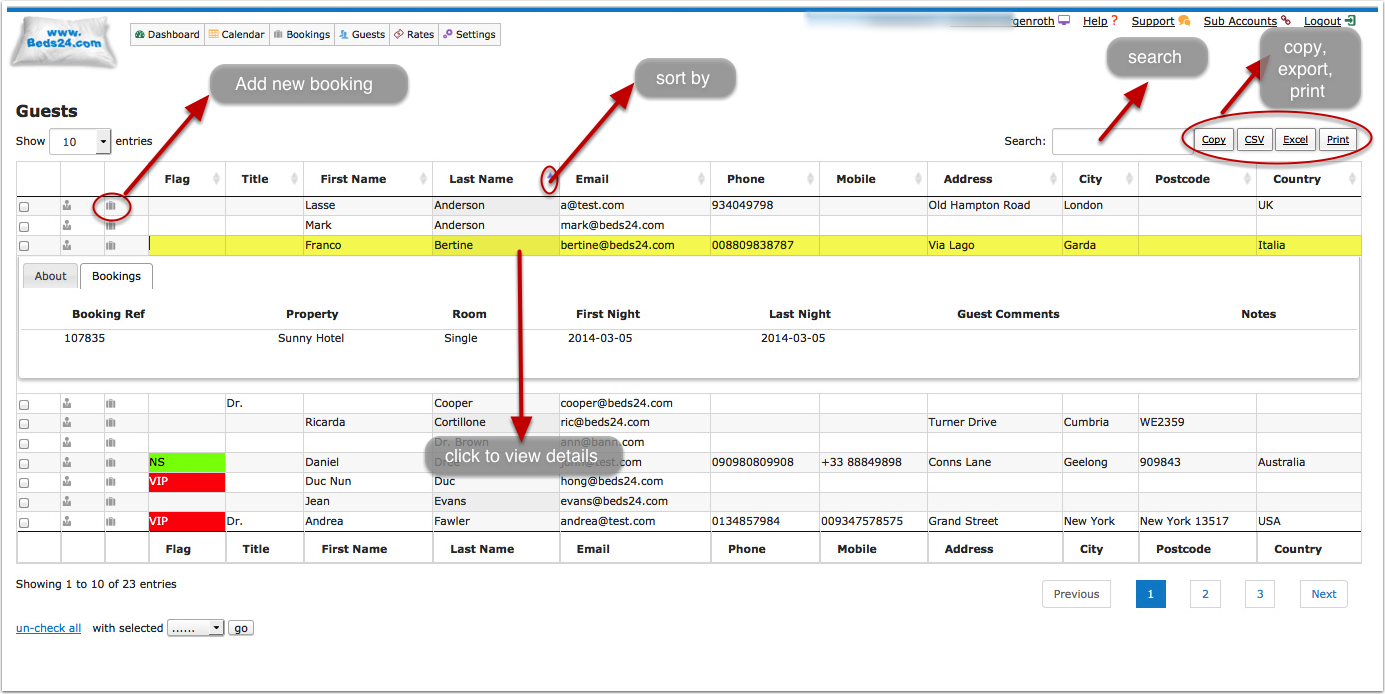Image resolution: width=1385 pixels, height=694 pixels.
Task: Click booking suitcase icon in Franco Bertine row
Action: pyautogui.click(x=111, y=245)
